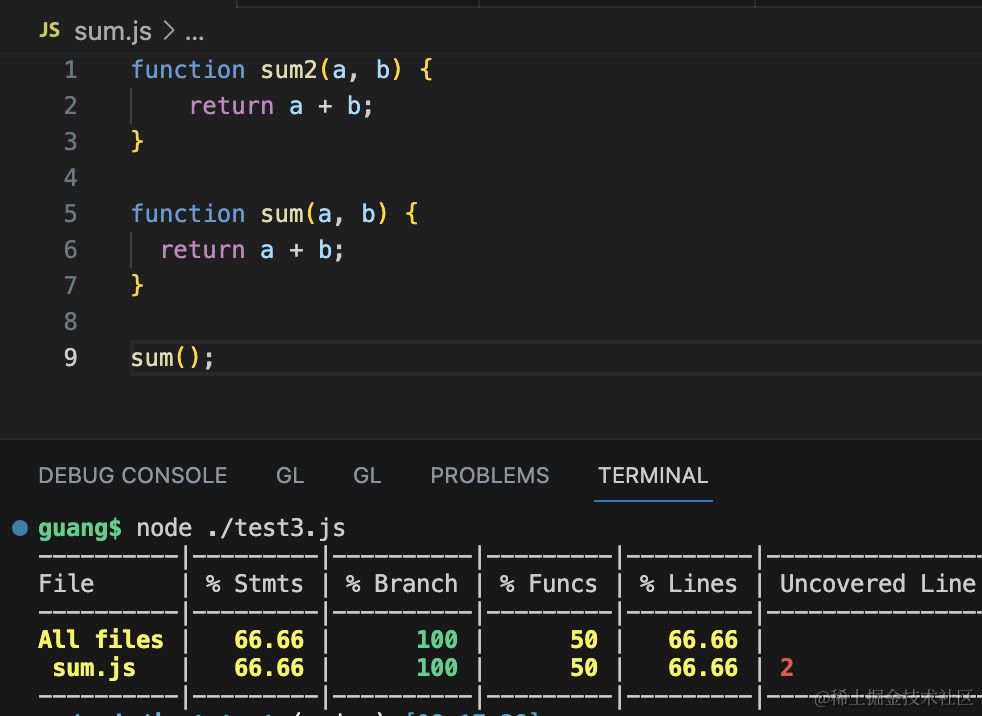The width and height of the screenshot is (982, 716).
Task: Click the JS file icon in breadcrumb
Action: [x=49, y=31]
